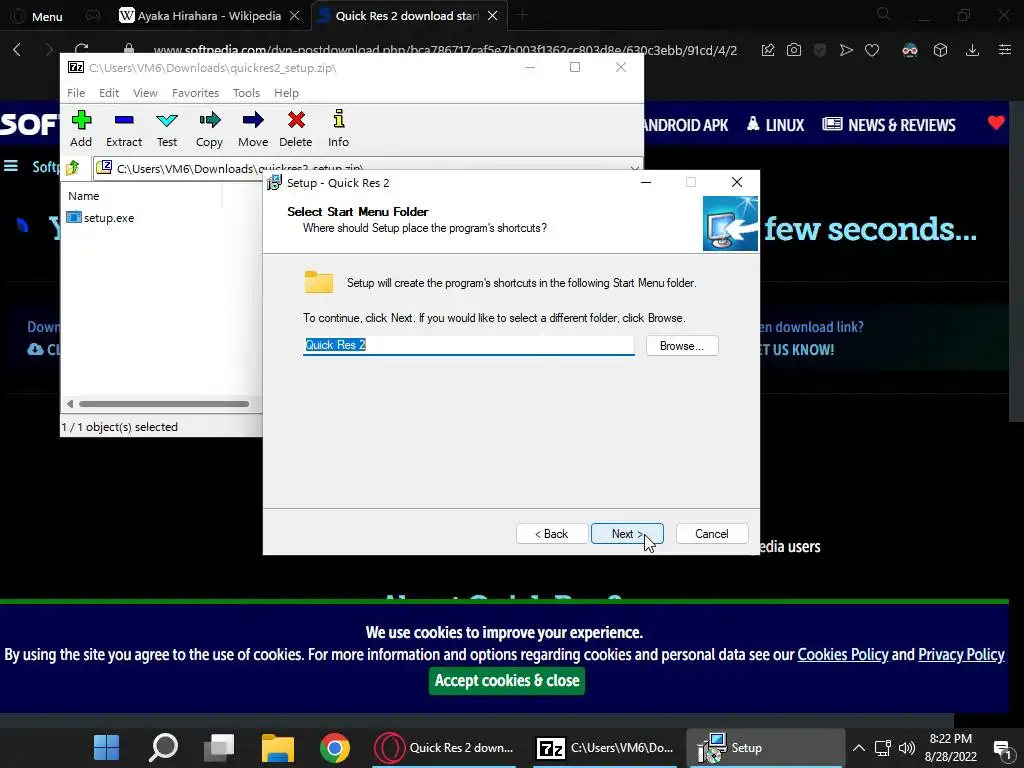This screenshot has width=1024, height=768.
Task: Open ANDROID APK section on Softpedia
Action: tap(686, 125)
